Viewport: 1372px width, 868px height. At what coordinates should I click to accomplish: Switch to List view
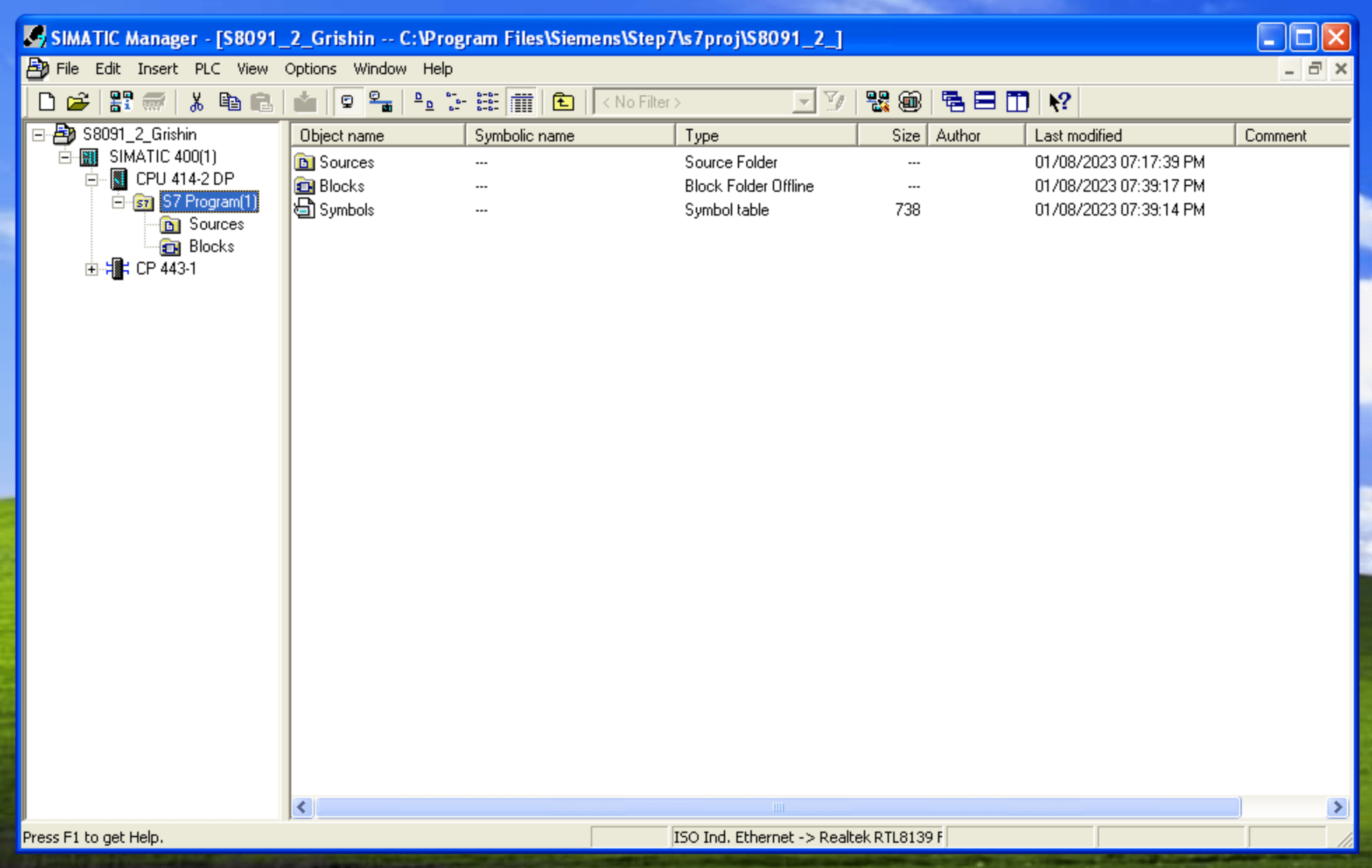(488, 102)
